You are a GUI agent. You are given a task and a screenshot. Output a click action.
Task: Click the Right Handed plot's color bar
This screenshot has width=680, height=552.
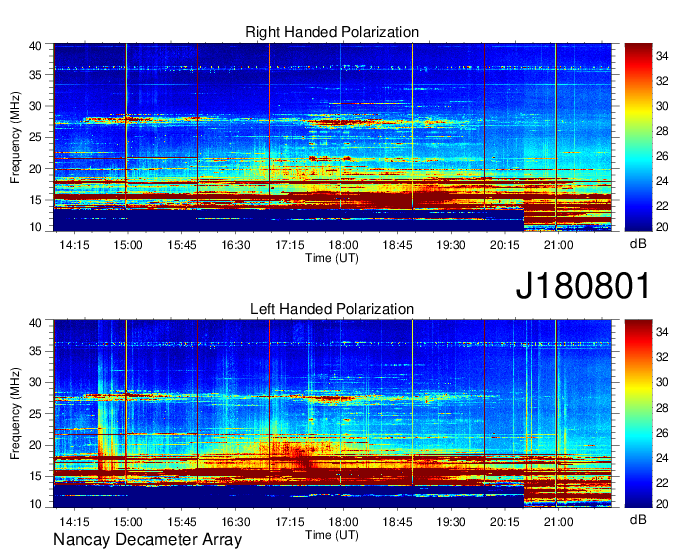pos(638,137)
